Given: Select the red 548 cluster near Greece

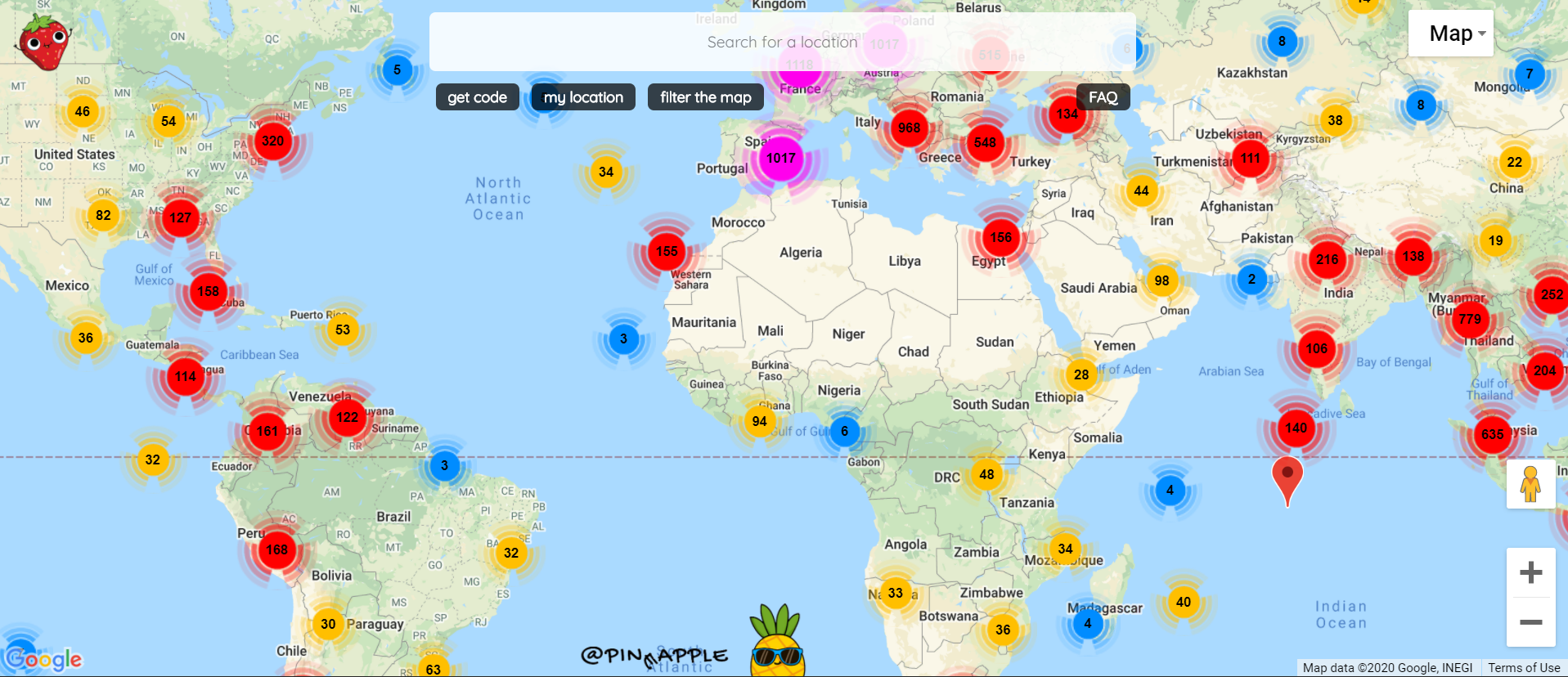Looking at the screenshot, I should (x=985, y=142).
